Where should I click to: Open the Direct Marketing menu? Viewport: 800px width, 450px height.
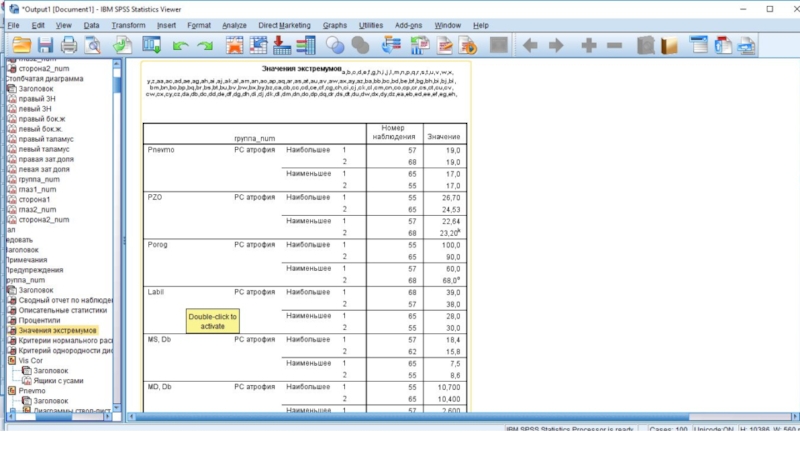click(285, 24)
